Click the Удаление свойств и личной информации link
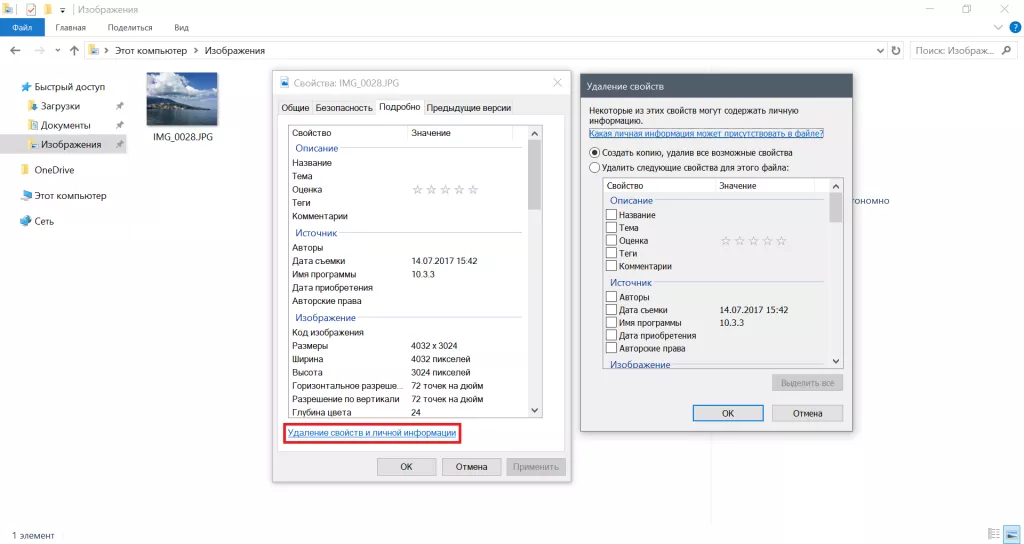 click(x=372, y=433)
